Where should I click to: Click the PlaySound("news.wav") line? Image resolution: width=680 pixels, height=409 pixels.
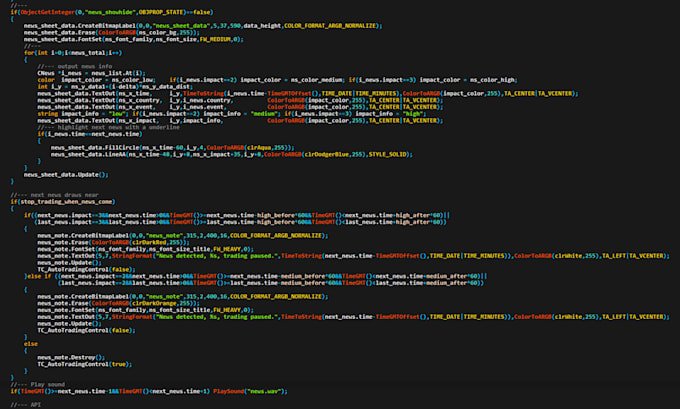click(x=150, y=391)
